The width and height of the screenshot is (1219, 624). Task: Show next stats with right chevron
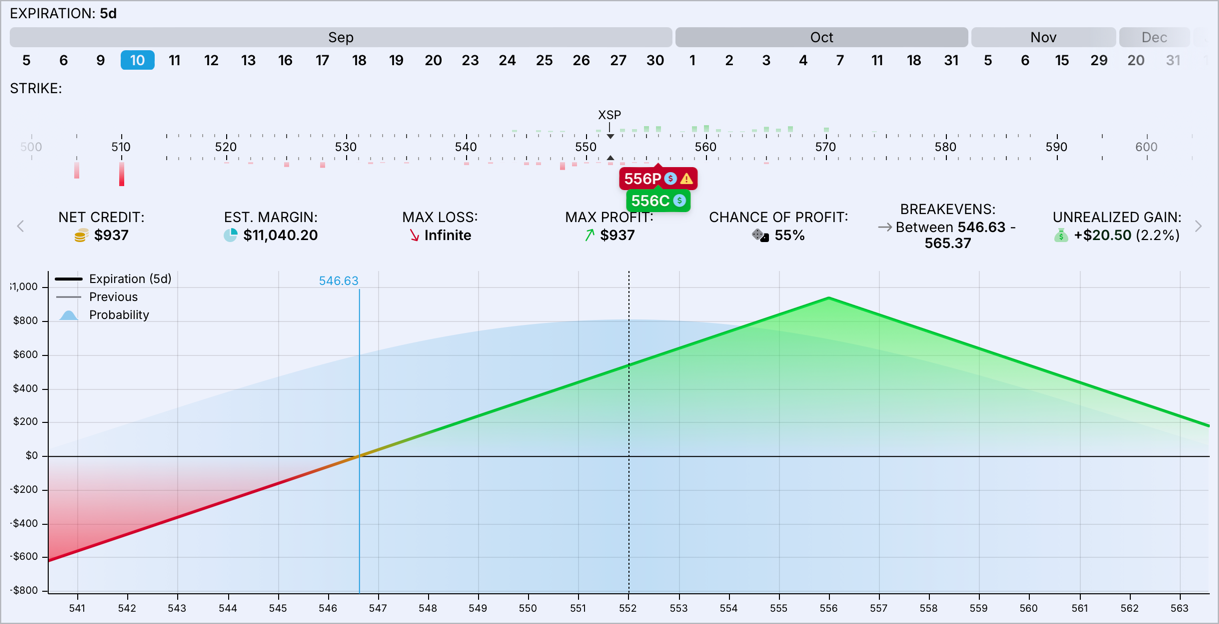tap(1198, 226)
